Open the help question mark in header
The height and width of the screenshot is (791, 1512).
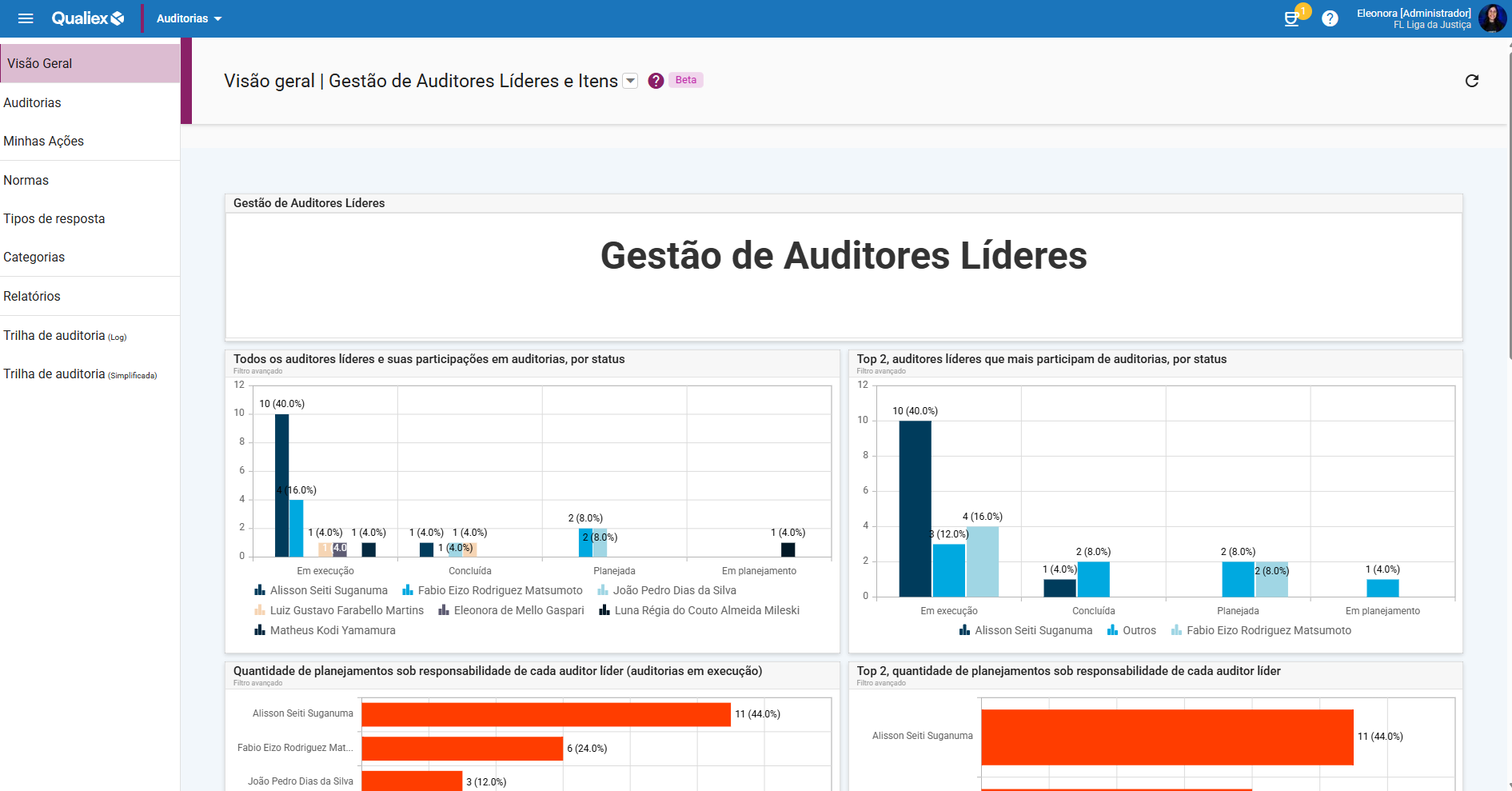click(x=1330, y=18)
